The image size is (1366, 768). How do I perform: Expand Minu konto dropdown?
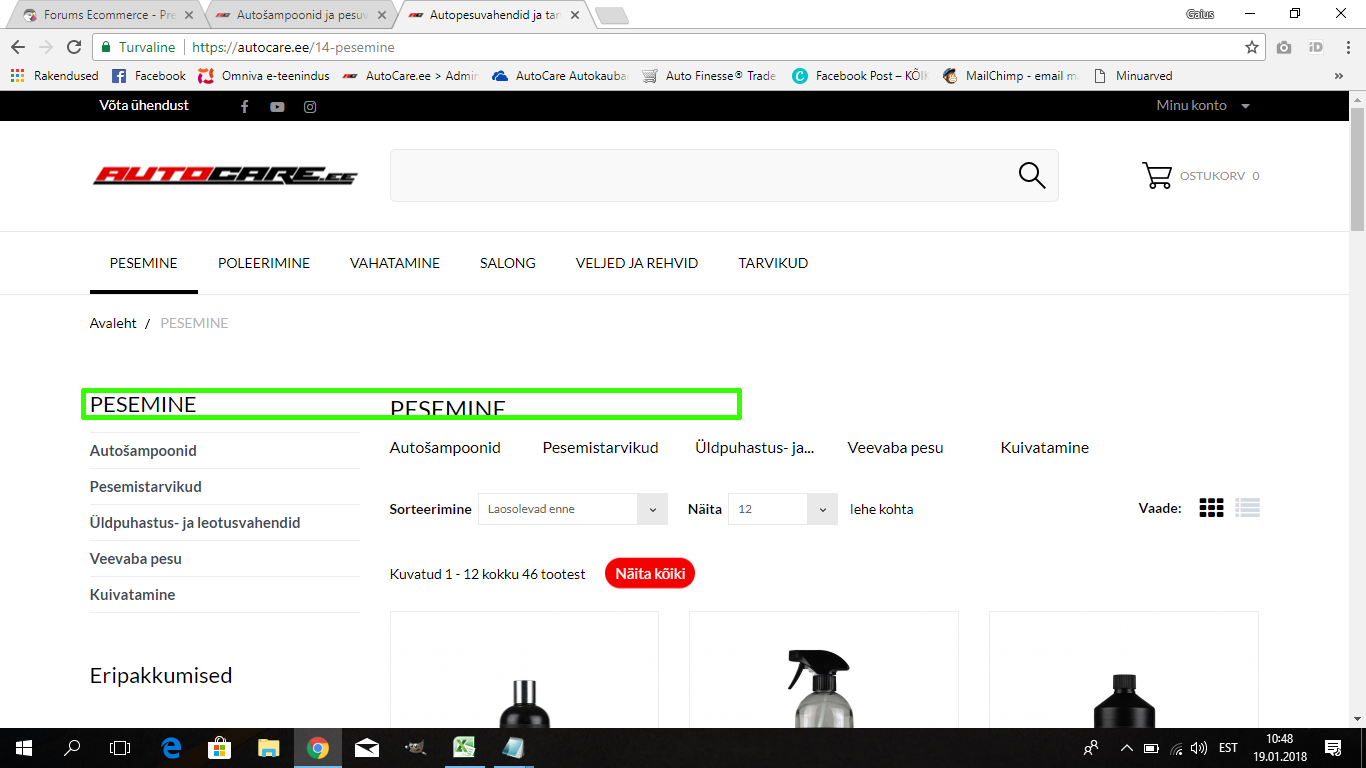pos(1203,106)
